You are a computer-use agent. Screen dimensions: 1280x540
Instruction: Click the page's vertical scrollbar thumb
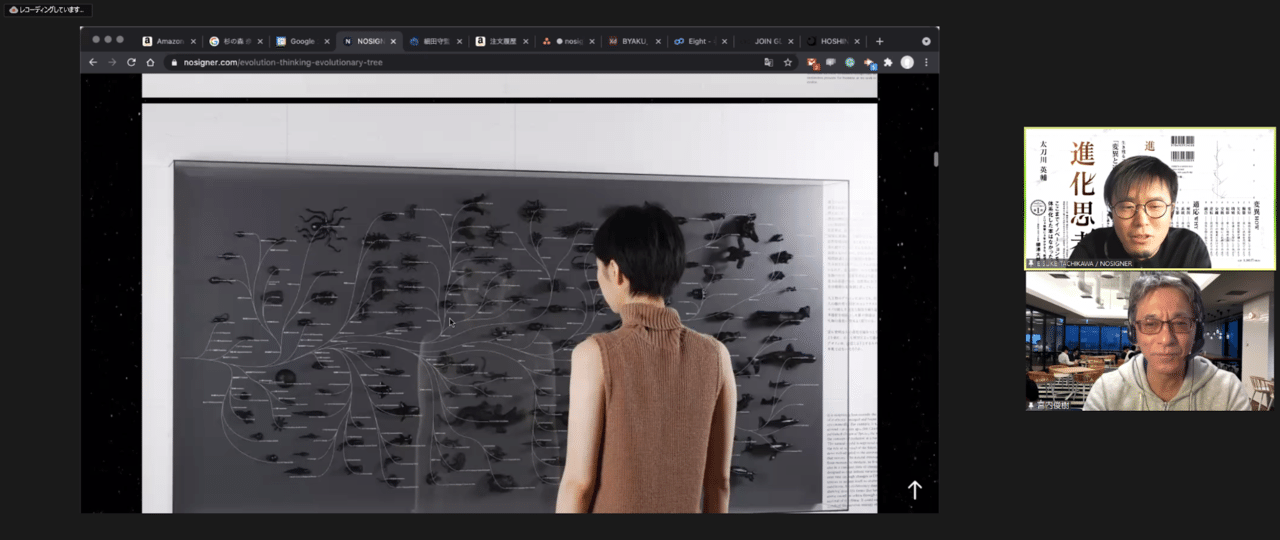(x=935, y=159)
